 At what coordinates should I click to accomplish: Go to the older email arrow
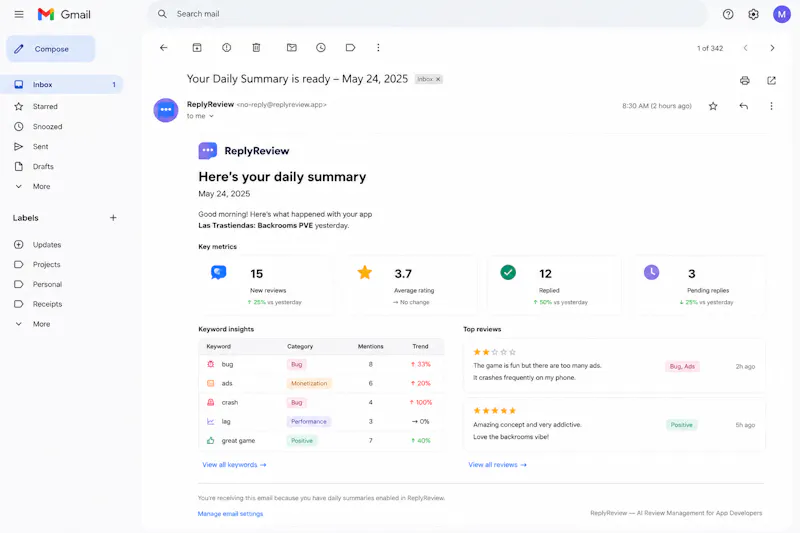[x=772, y=48]
